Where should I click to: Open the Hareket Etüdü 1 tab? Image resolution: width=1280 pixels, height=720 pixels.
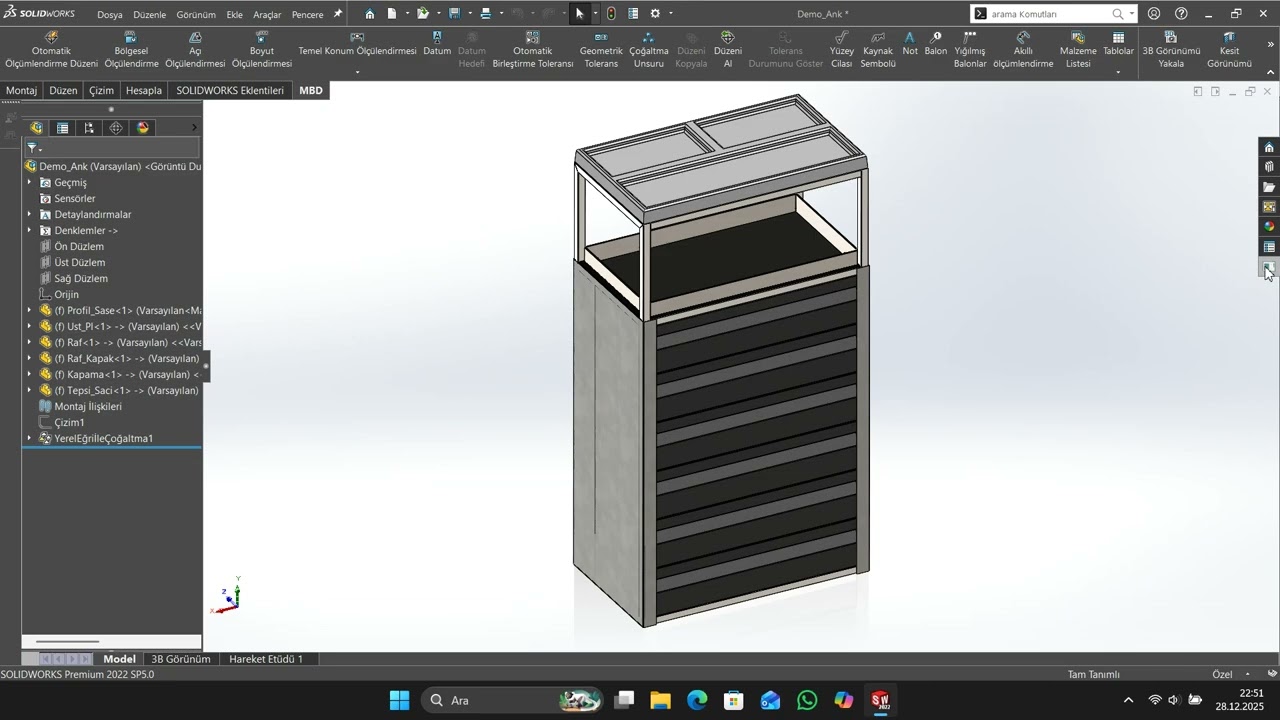[266, 659]
